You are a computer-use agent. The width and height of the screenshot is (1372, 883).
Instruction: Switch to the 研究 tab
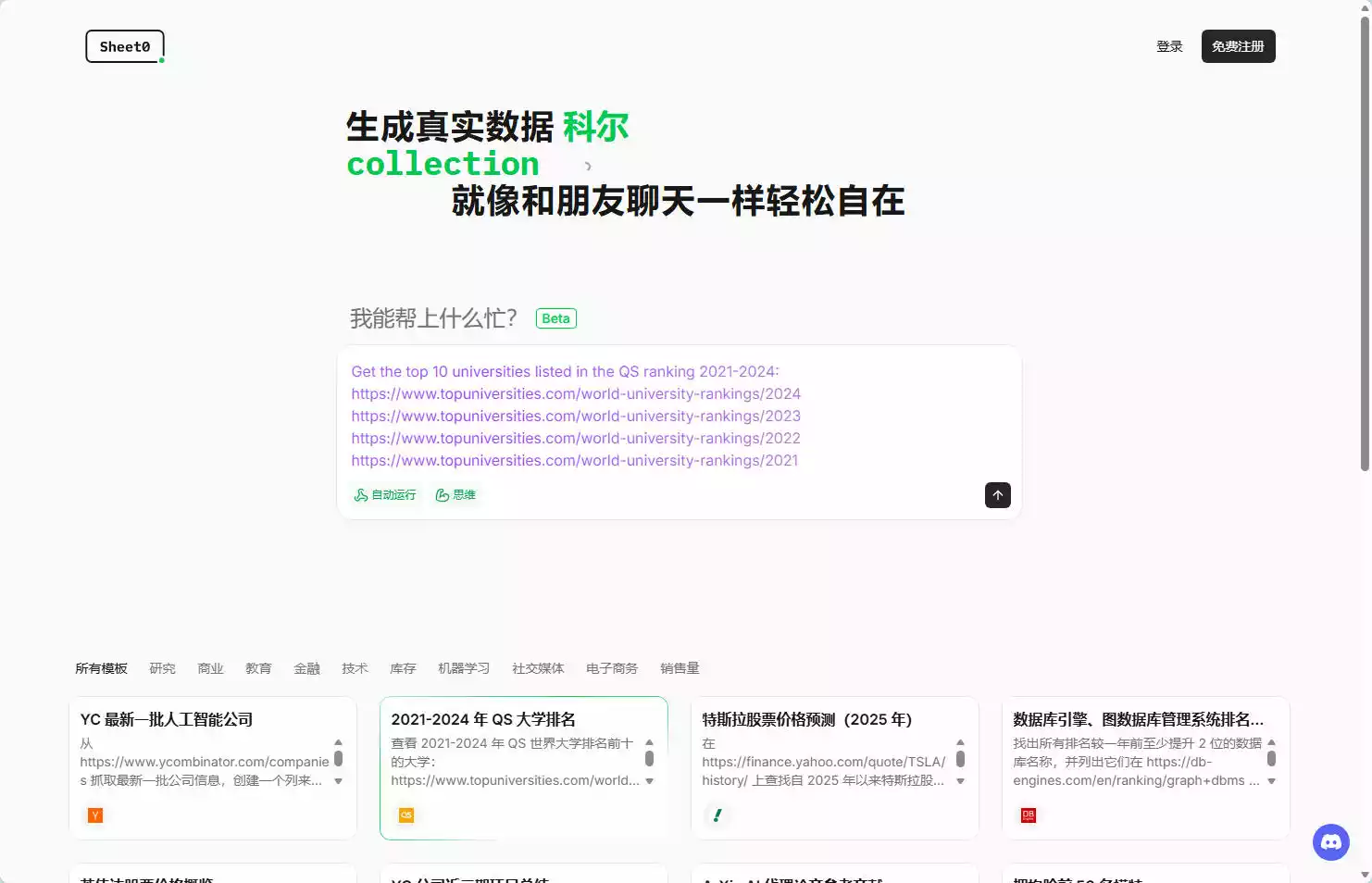162,668
